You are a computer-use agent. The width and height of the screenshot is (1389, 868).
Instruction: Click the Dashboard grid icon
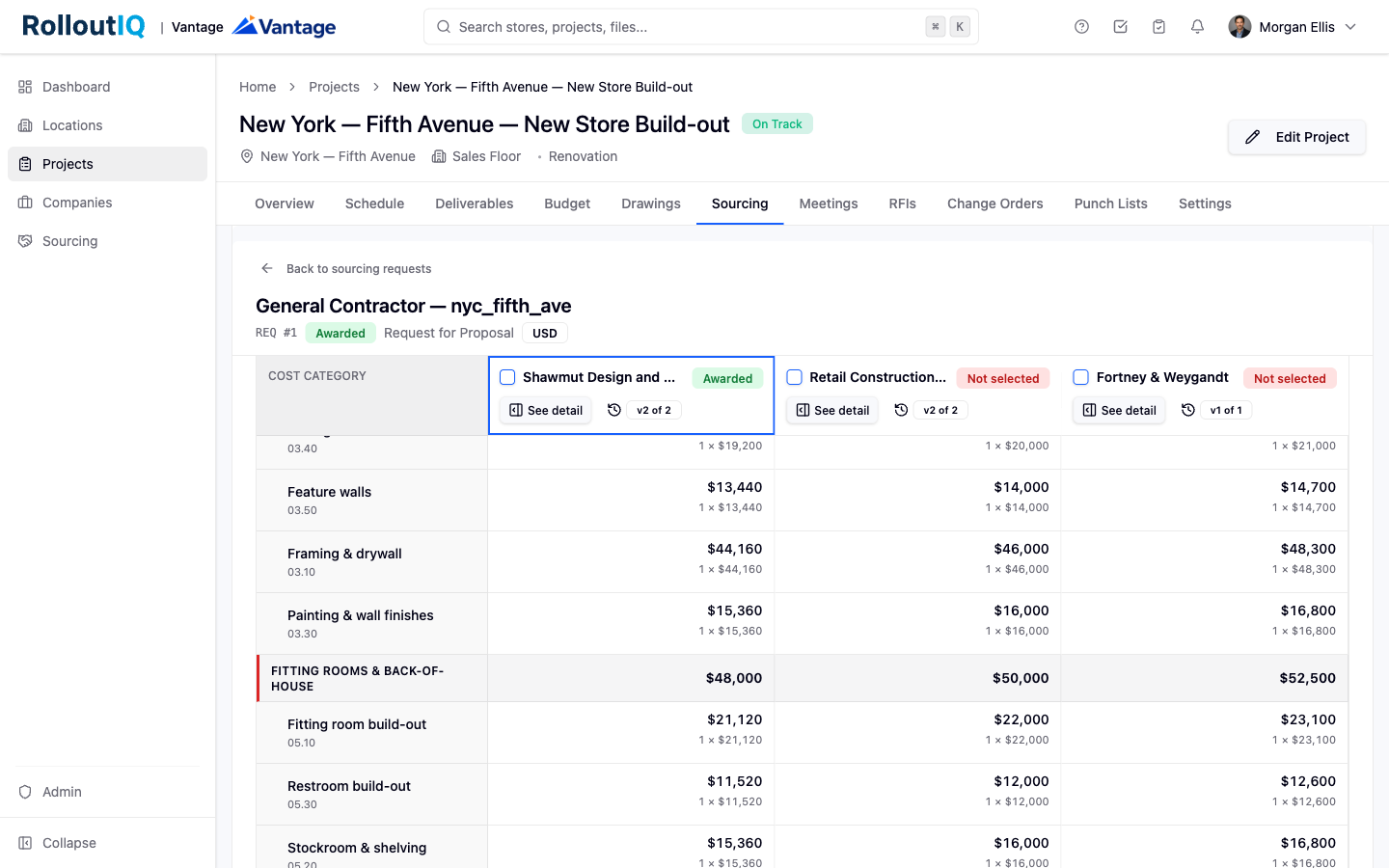25,87
